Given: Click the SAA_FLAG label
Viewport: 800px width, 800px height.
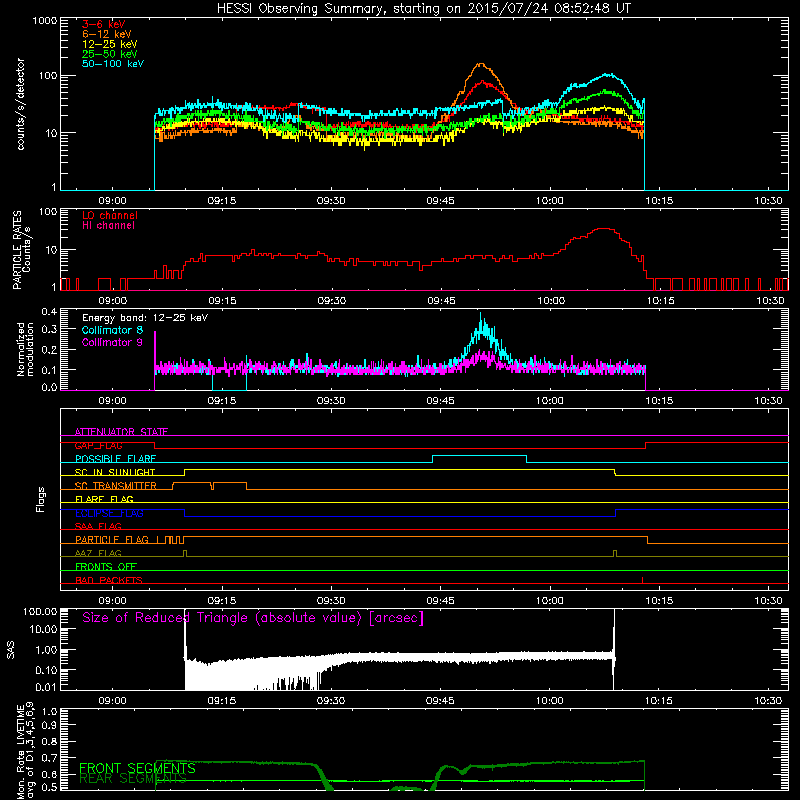Looking at the screenshot, I should [x=98, y=526].
